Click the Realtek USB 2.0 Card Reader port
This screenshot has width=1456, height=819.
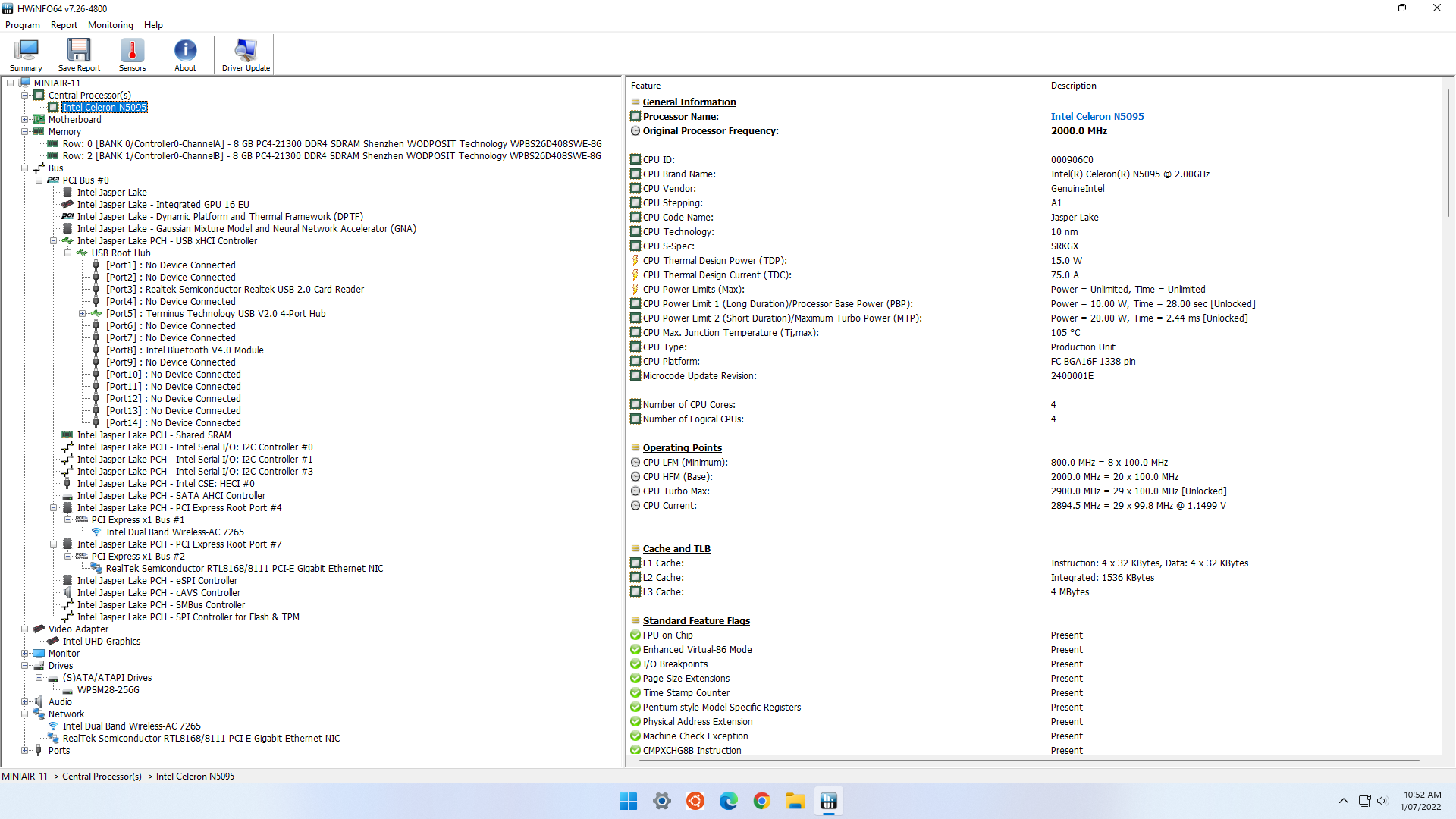coord(235,290)
